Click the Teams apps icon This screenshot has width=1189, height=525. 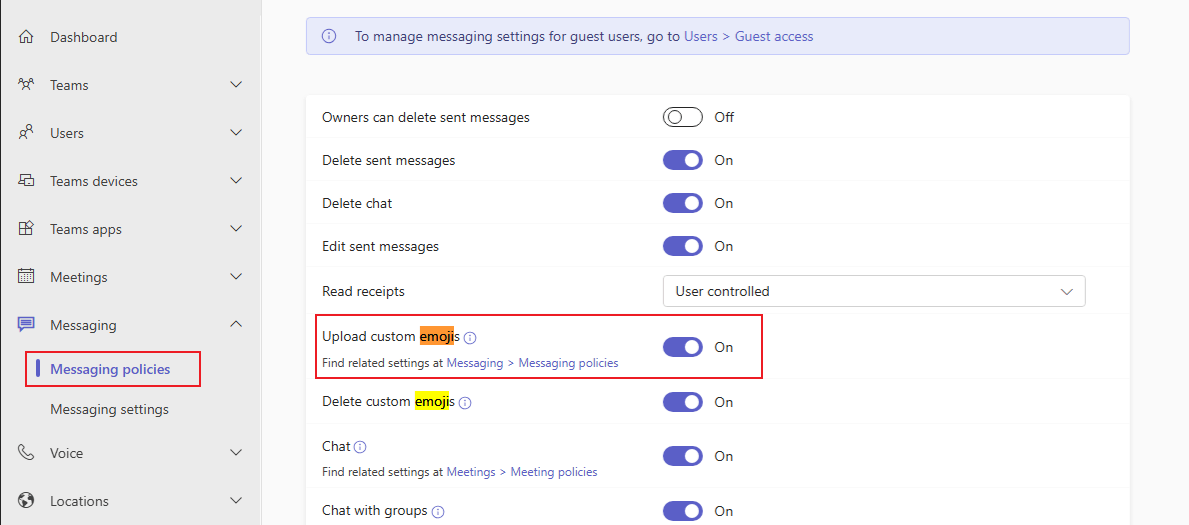(x=26, y=228)
